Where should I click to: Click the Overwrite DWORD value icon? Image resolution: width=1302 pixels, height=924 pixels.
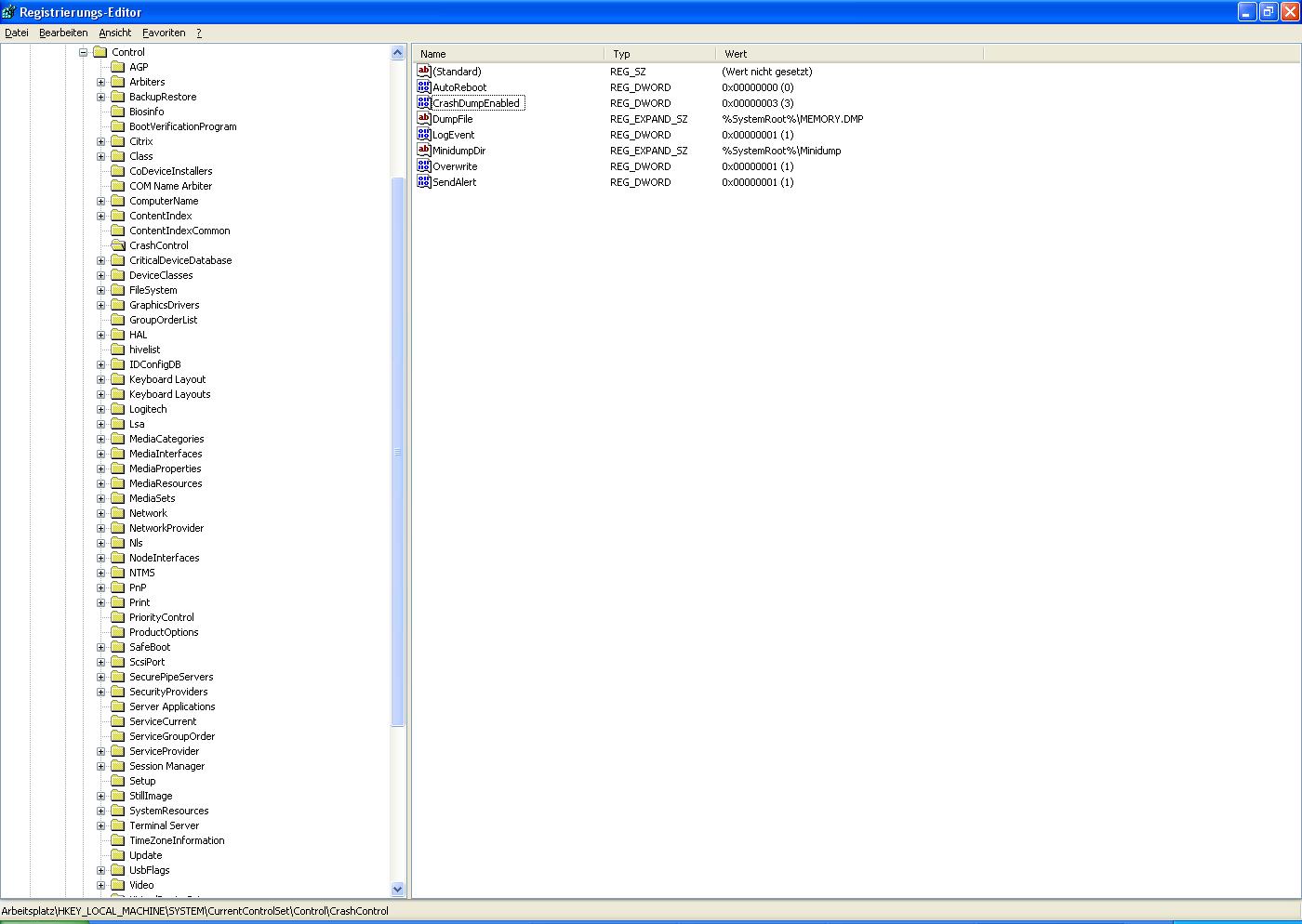pos(424,166)
